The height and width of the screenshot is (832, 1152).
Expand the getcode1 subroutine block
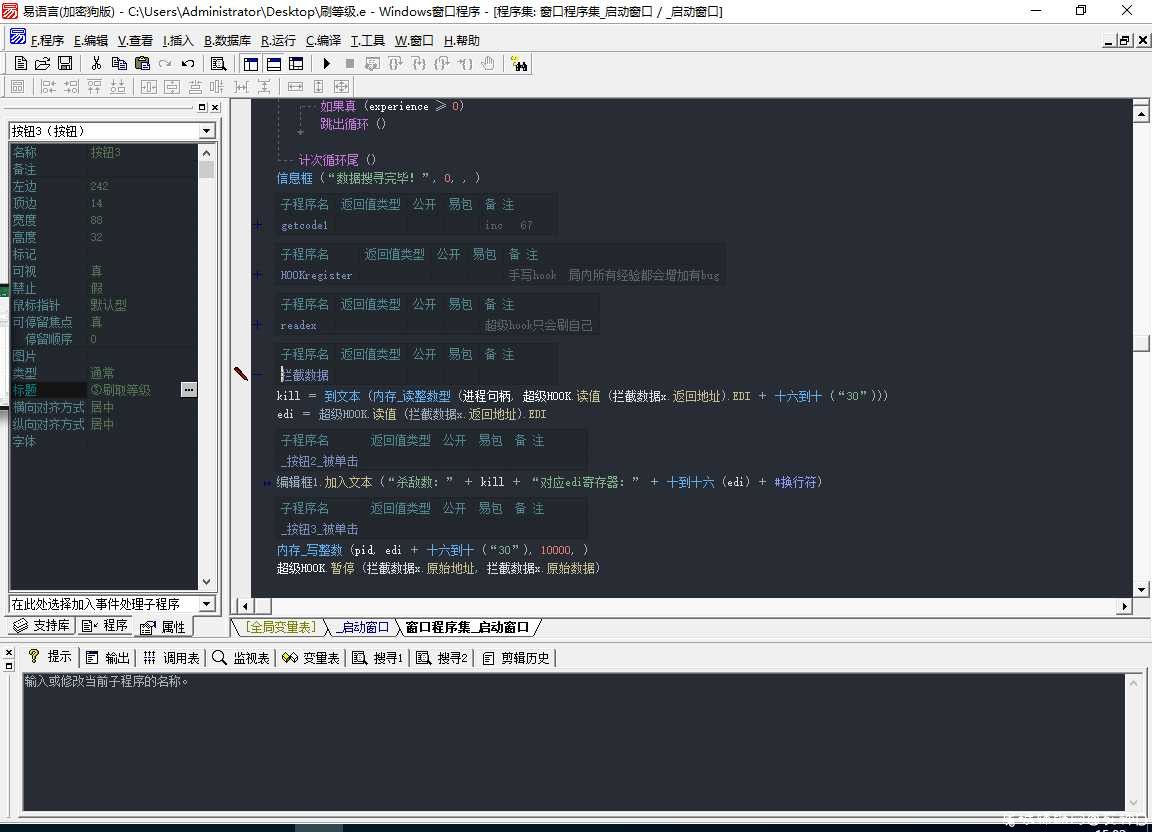coord(258,225)
